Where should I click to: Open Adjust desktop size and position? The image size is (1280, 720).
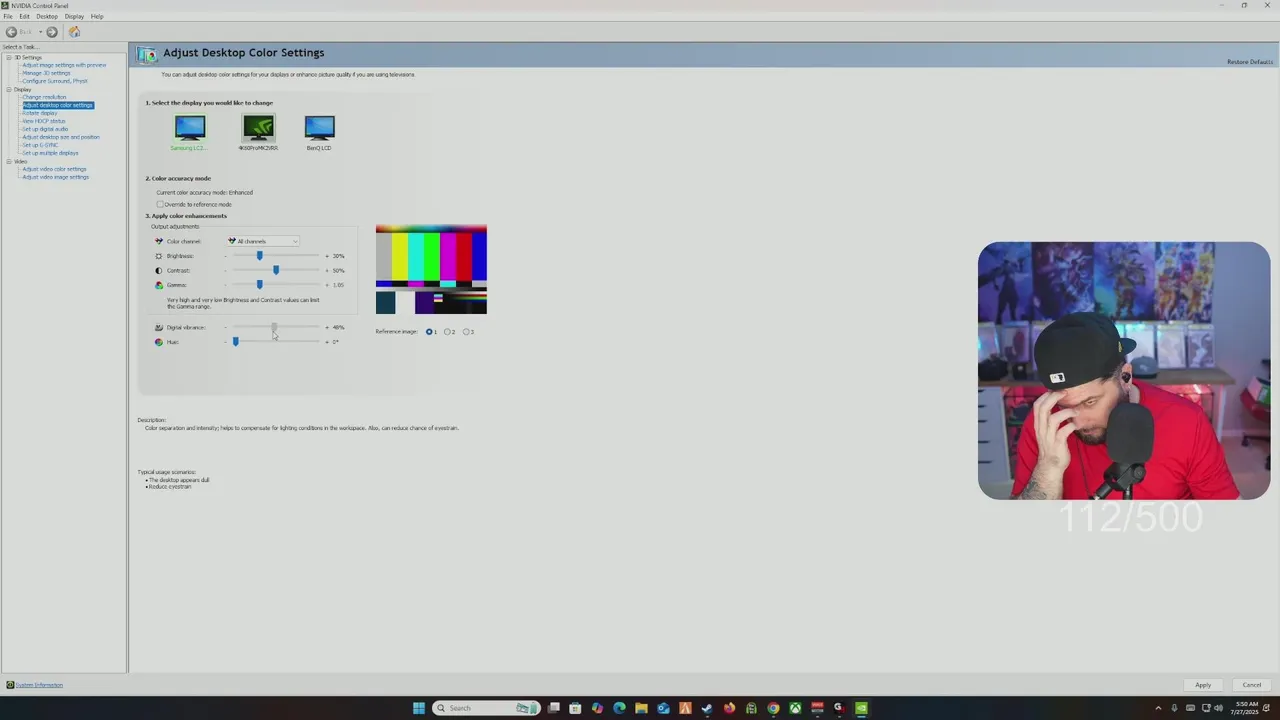61,137
